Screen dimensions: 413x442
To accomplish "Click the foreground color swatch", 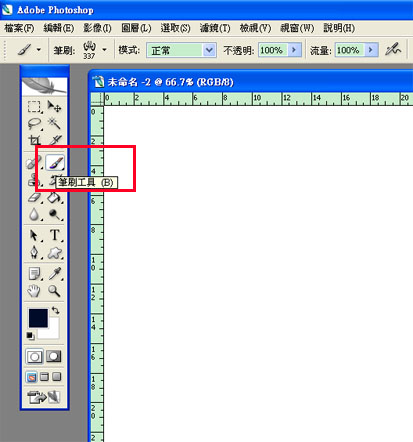I will (38, 318).
